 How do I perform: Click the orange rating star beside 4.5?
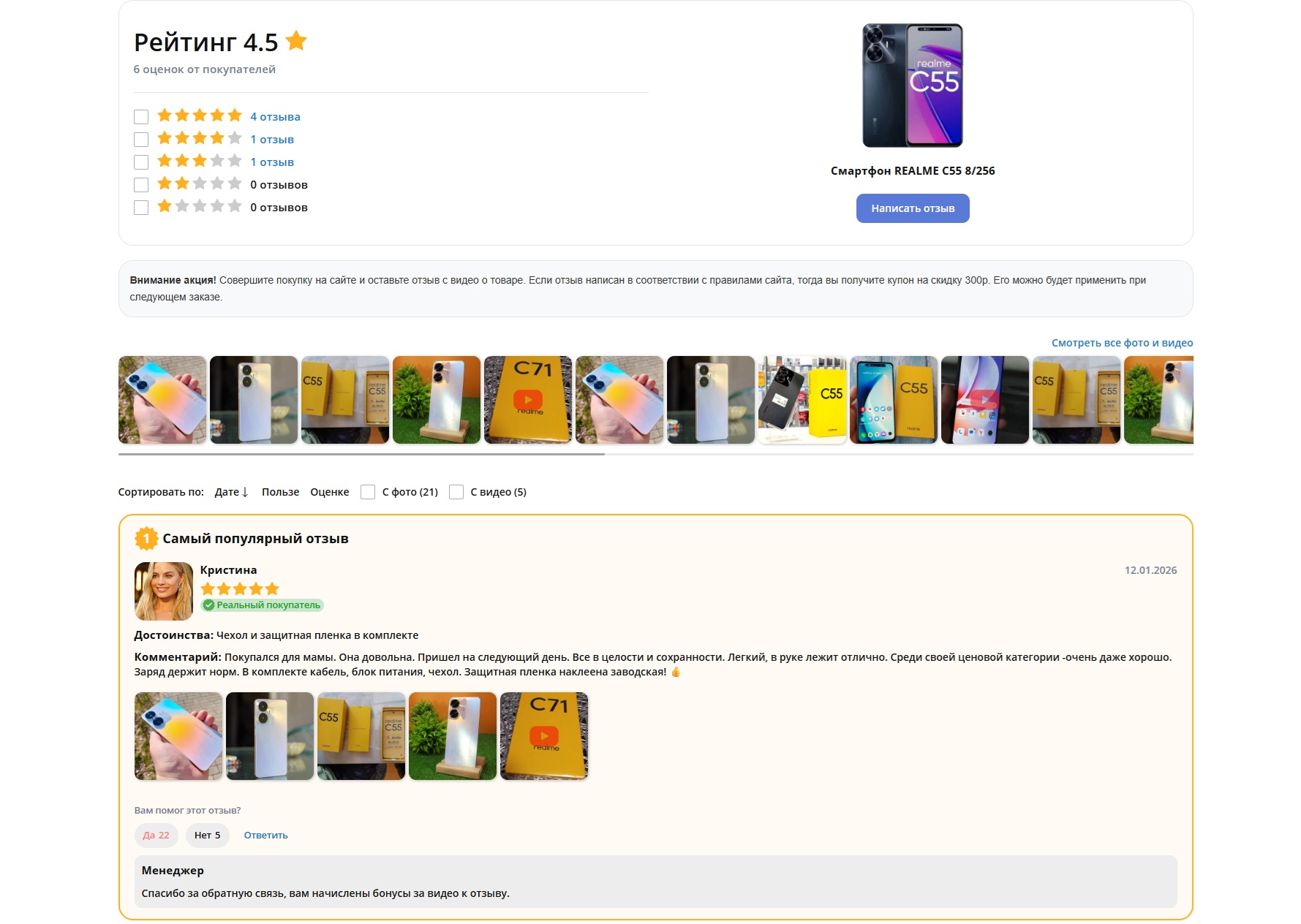(296, 41)
